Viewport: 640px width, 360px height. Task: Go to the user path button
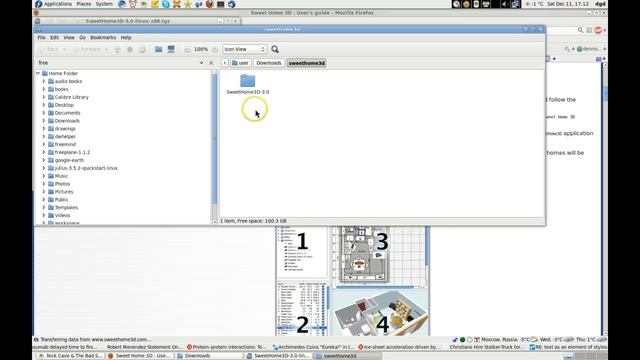pos(240,63)
